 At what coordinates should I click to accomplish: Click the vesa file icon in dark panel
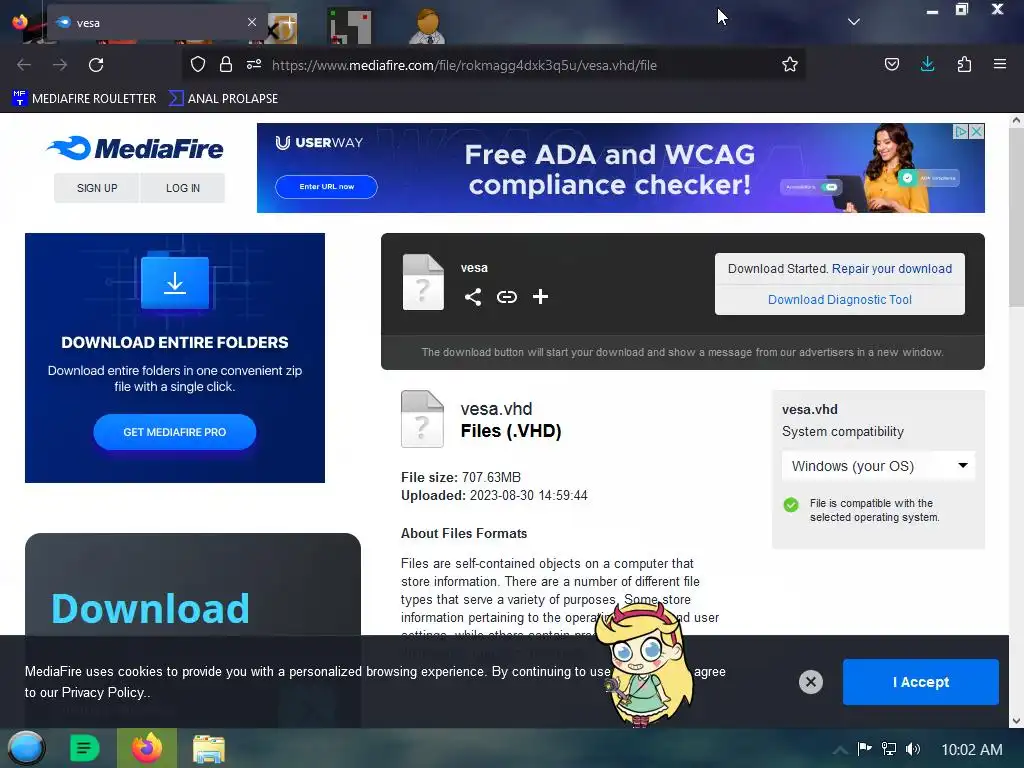[x=423, y=281]
